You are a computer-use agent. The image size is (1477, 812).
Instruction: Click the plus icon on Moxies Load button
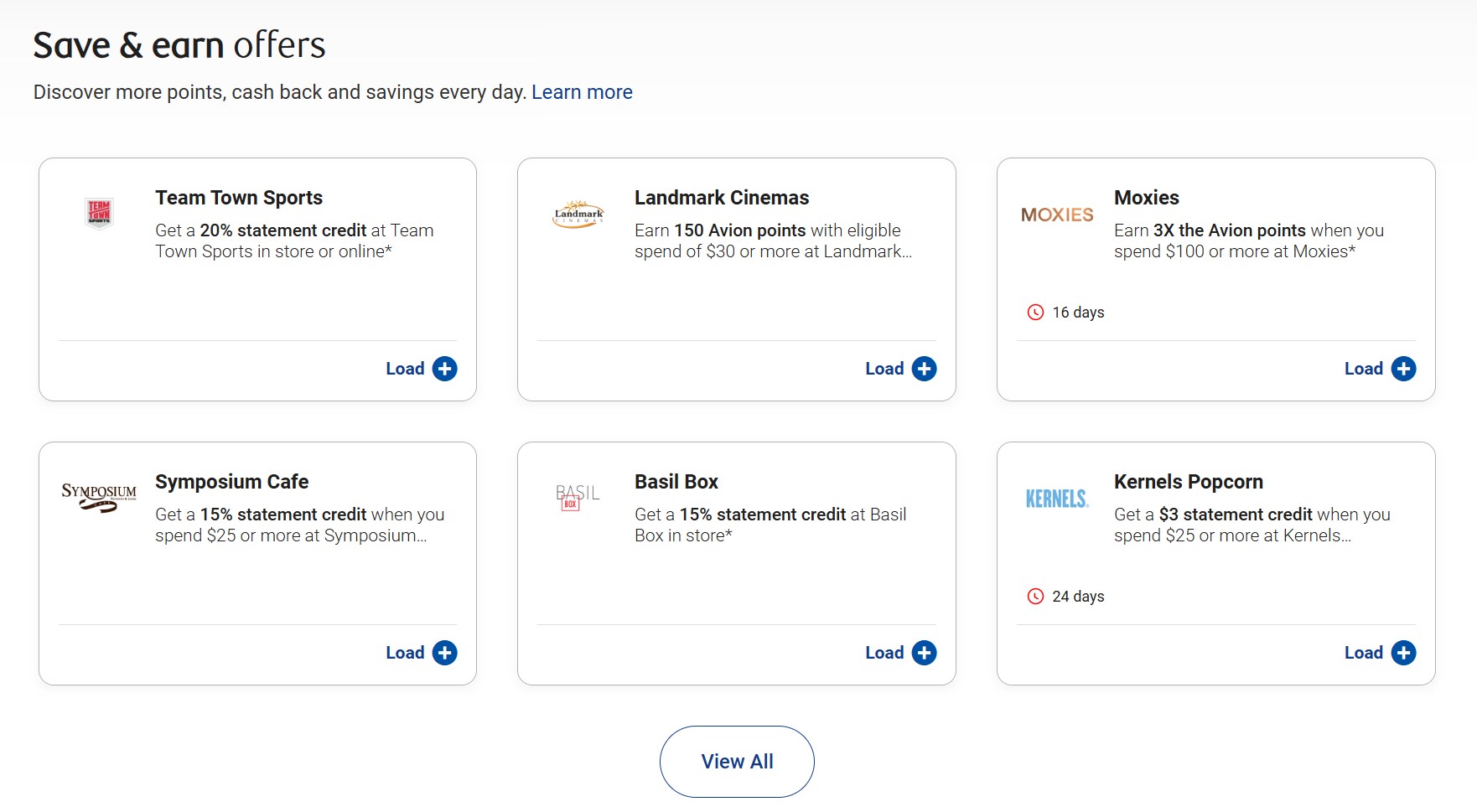point(1403,368)
